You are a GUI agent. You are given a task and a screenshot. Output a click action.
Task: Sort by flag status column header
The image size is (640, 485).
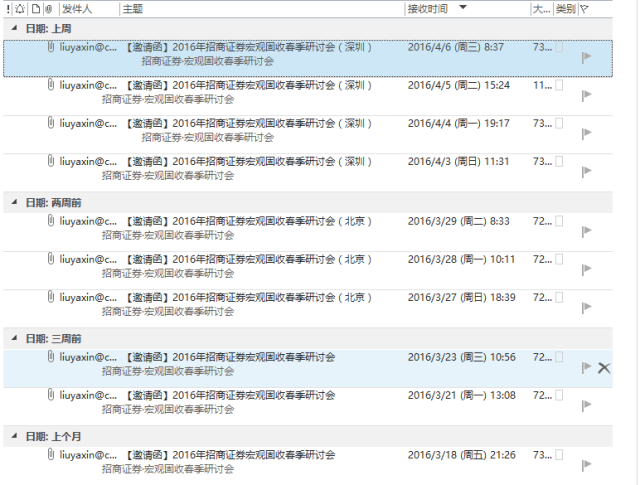[x=584, y=9]
